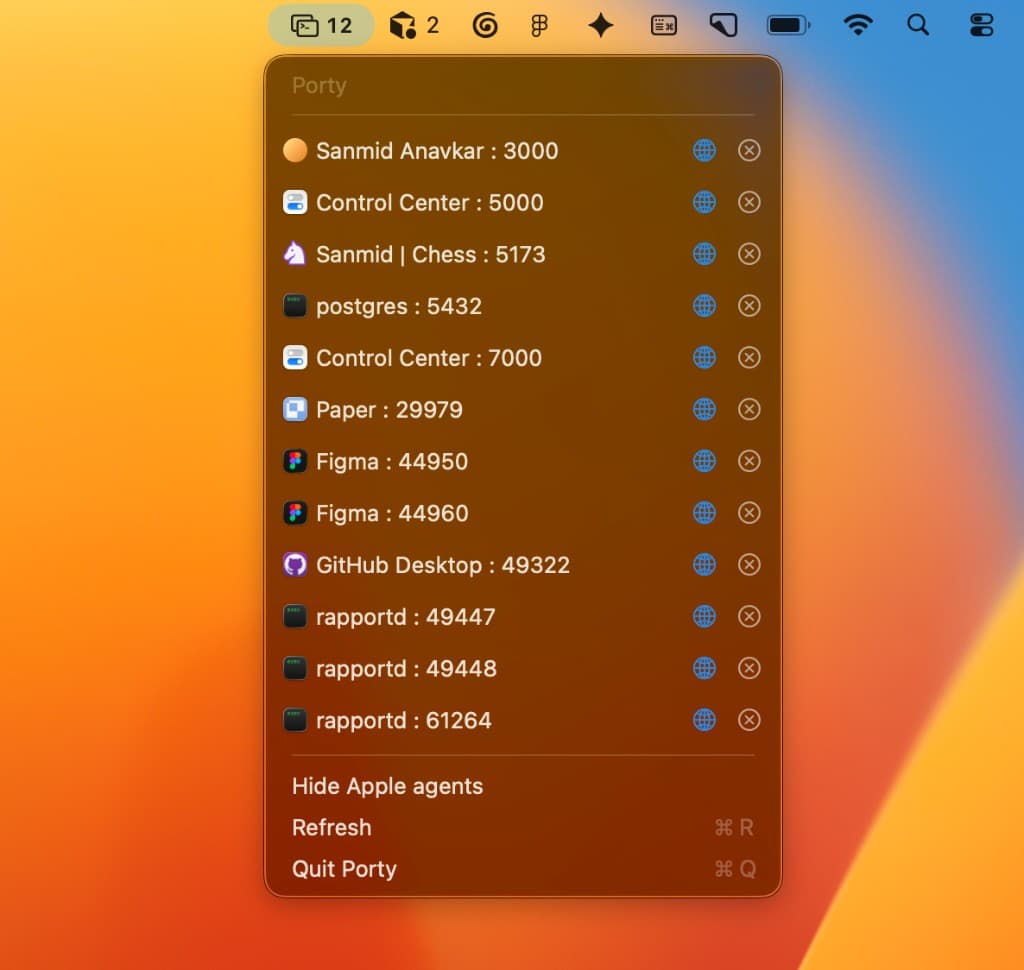The width and height of the screenshot is (1024, 970).
Task: Kill the Sanmid Anavkar : 3000 process
Action: pyautogui.click(x=748, y=150)
